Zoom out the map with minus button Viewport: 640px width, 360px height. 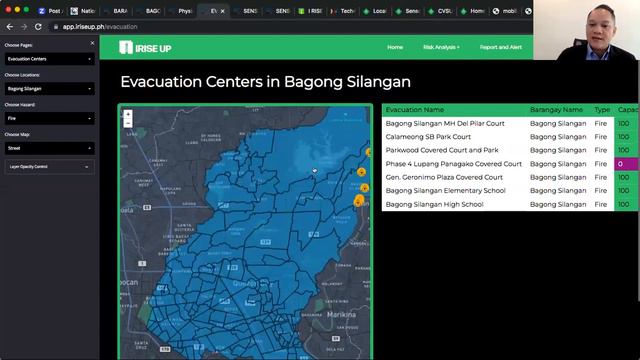(x=128, y=123)
